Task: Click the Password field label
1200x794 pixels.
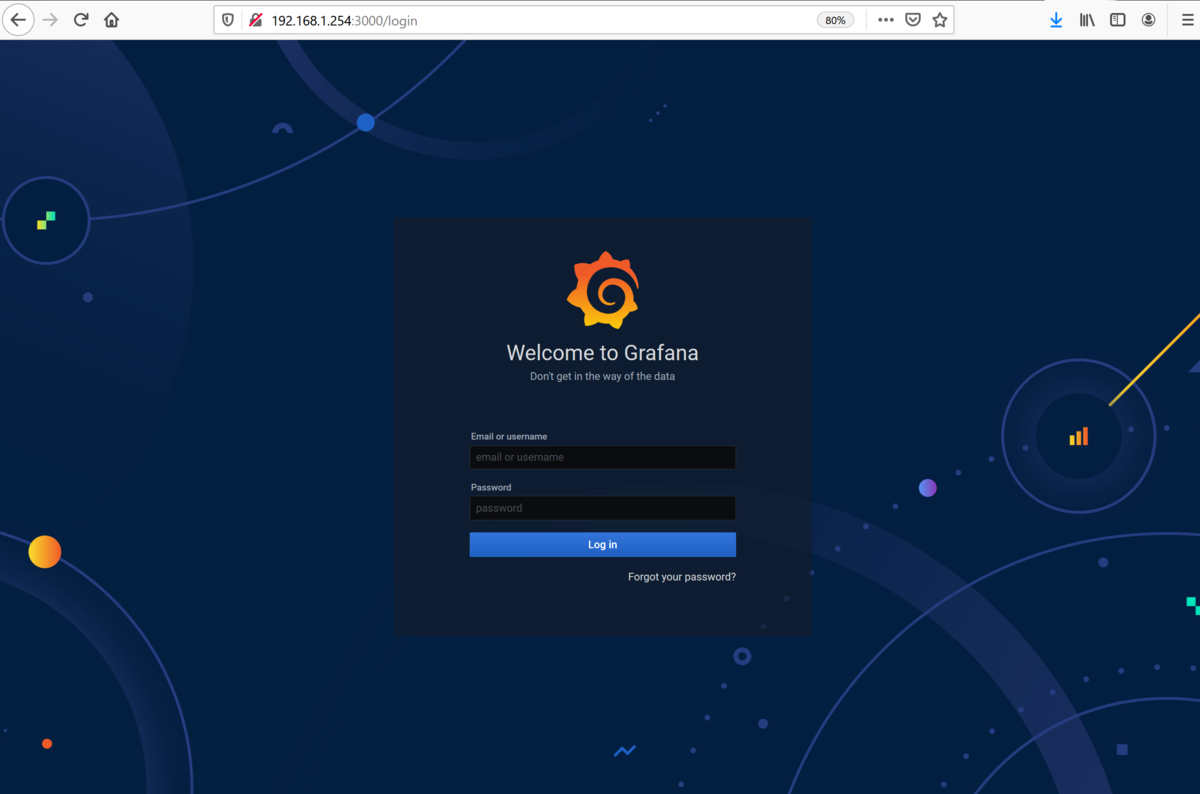Action: click(x=491, y=487)
